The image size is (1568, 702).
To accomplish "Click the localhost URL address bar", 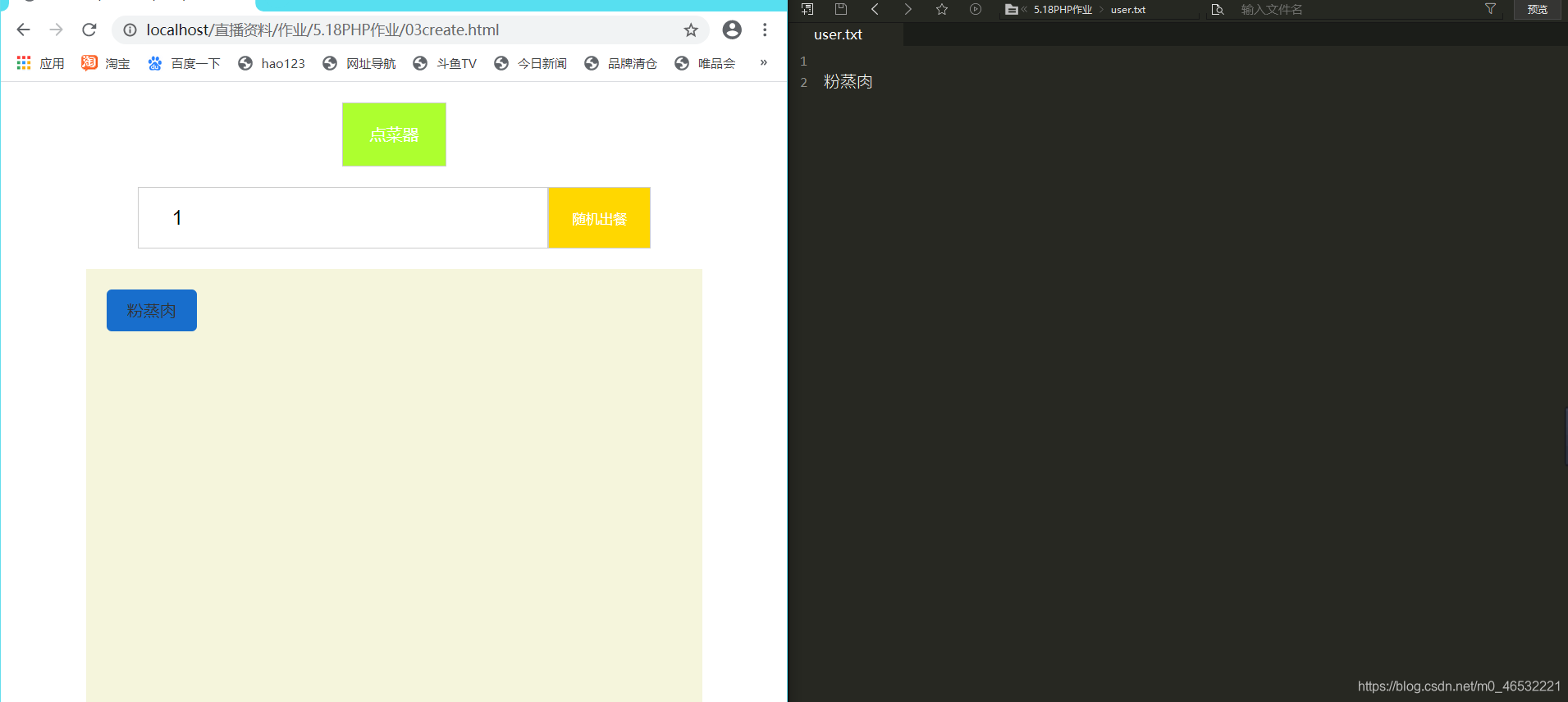I will pos(410,30).
